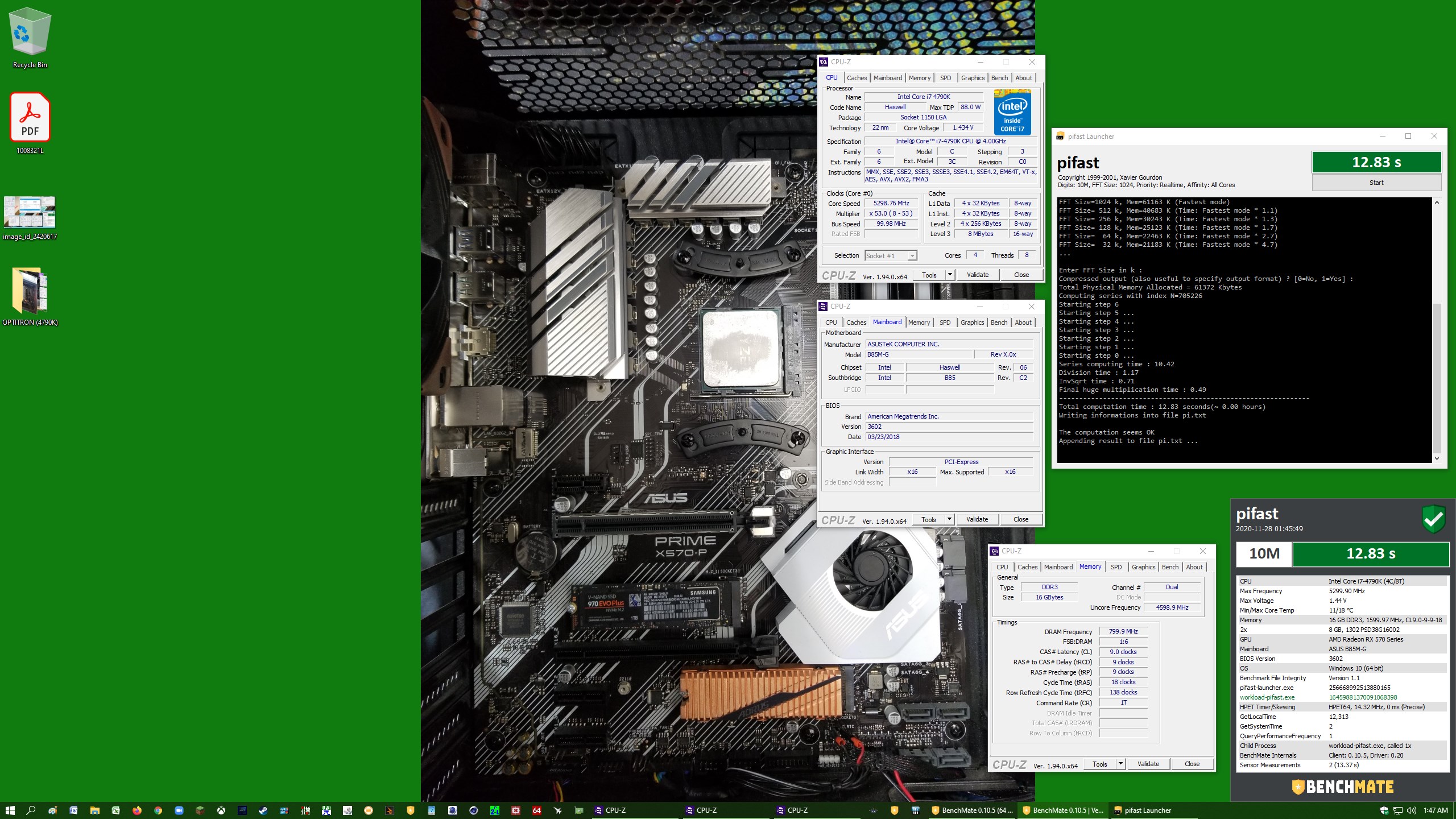This screenshot has width=1456, height=819.
Task: Click the Core Voltage value 1.434 V
Action: pyautogui.click(x=963, y=128)
